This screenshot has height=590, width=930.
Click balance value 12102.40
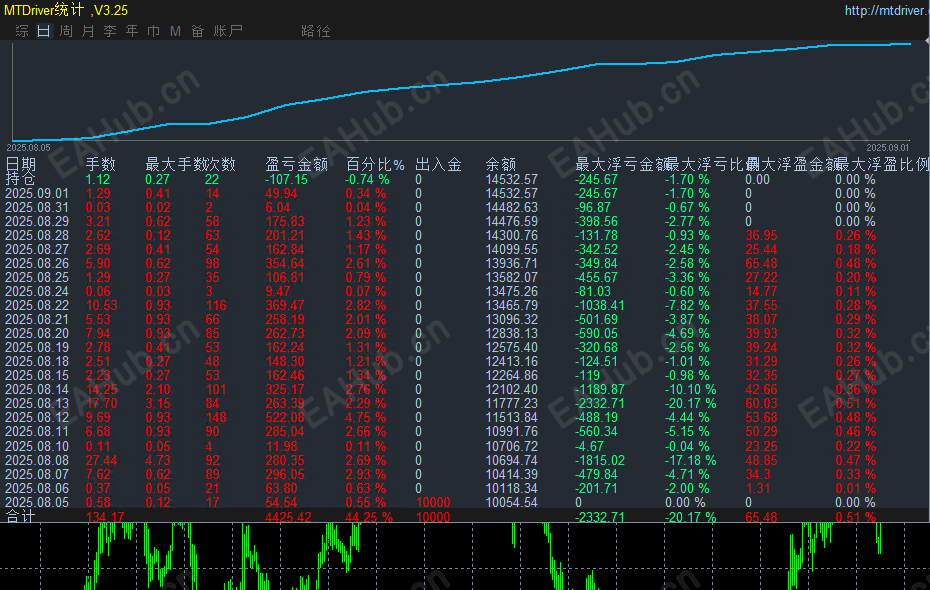tap(511, 390)
